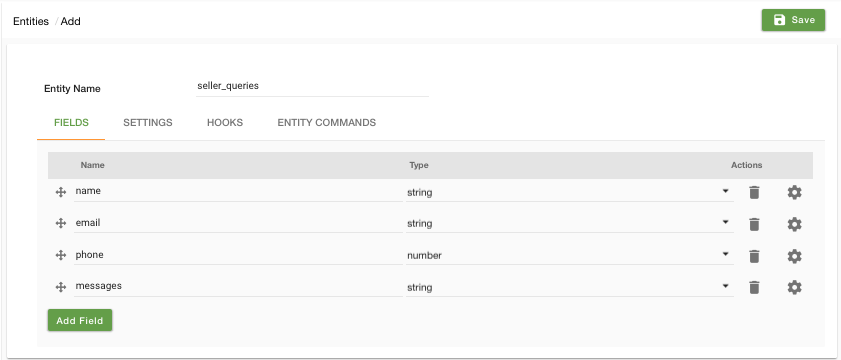Switch to the Fields tab

coord(71,122)
